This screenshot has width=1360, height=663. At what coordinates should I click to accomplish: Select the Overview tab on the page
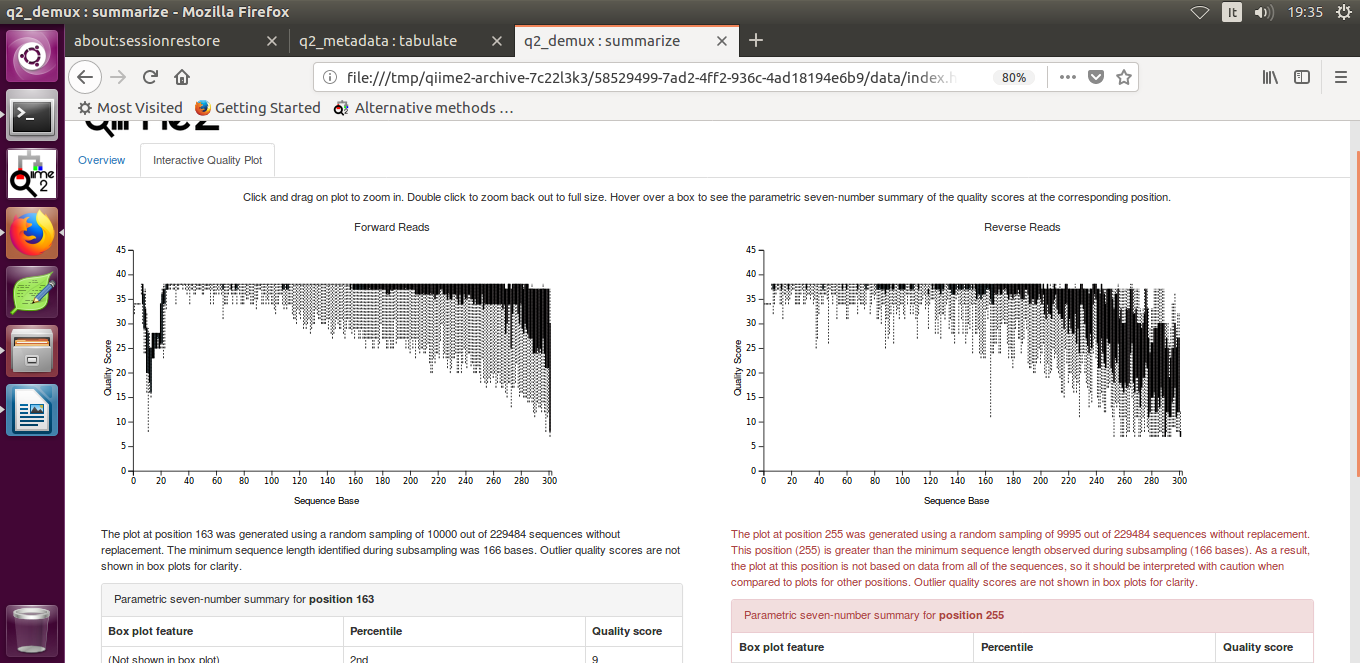coord(101,160)
